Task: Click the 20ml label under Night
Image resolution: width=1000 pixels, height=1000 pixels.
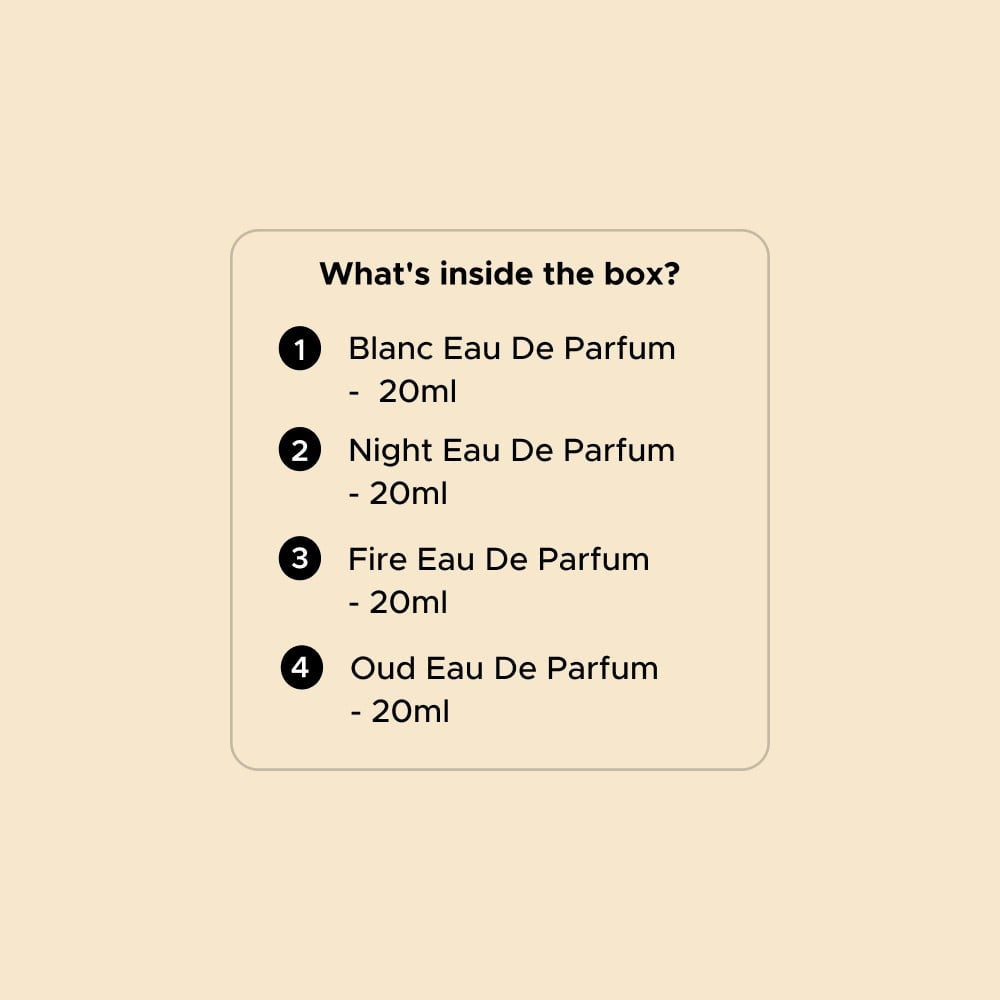Action: point(408,494)
